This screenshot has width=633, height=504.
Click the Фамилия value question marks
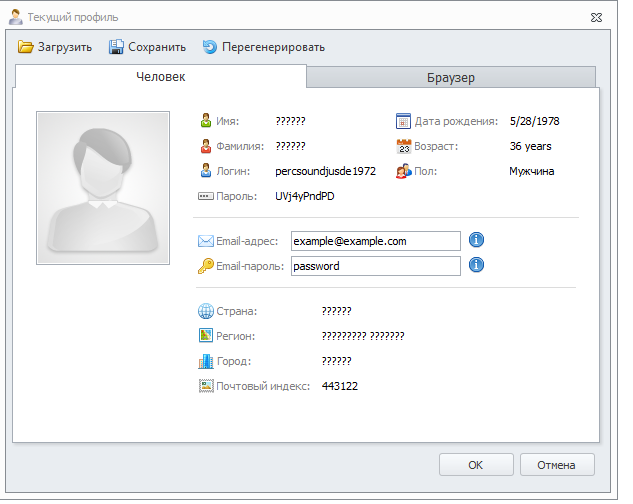pos(291,146)
